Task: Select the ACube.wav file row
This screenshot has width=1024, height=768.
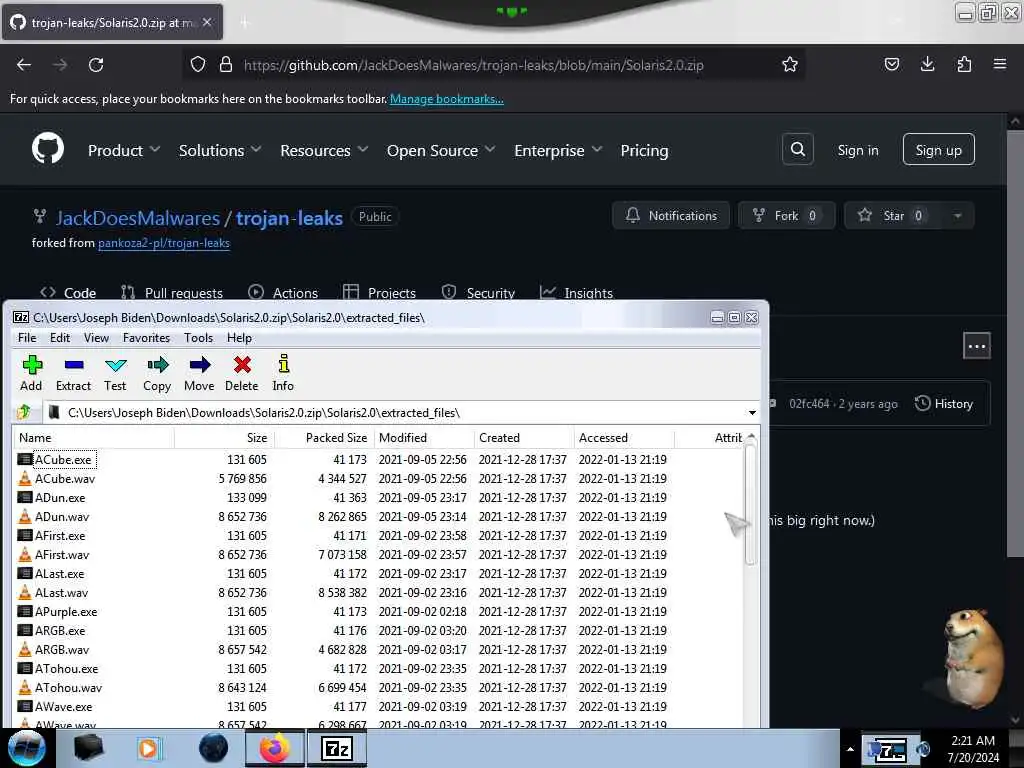Action: point(379,479)
